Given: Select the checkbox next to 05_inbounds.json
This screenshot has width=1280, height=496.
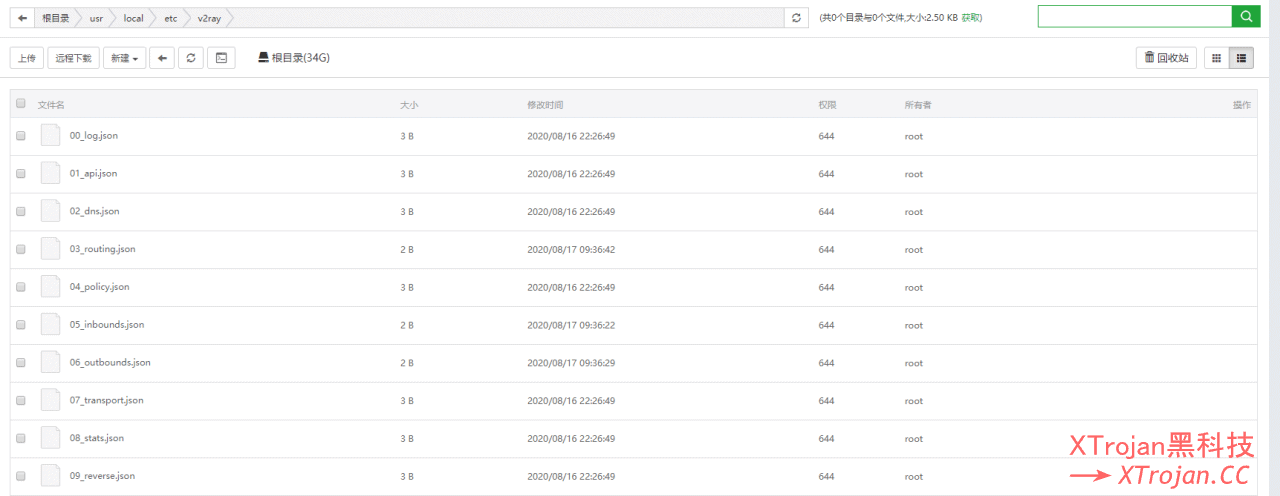Looking at the screenshot, I should pos(21,325).
